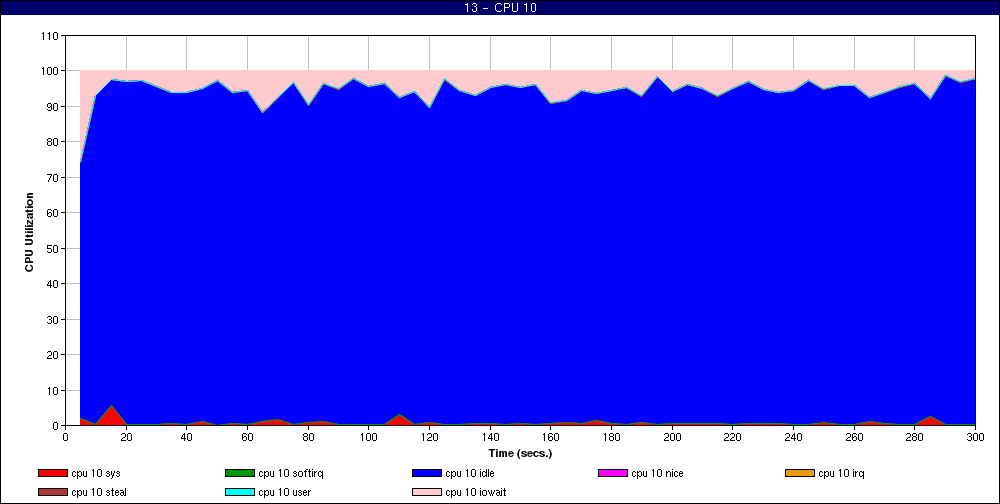This screenshot has height=504, width=1000.
Task: Click the brown cpu 10 steal legend swatch
Action: [53, 493]
